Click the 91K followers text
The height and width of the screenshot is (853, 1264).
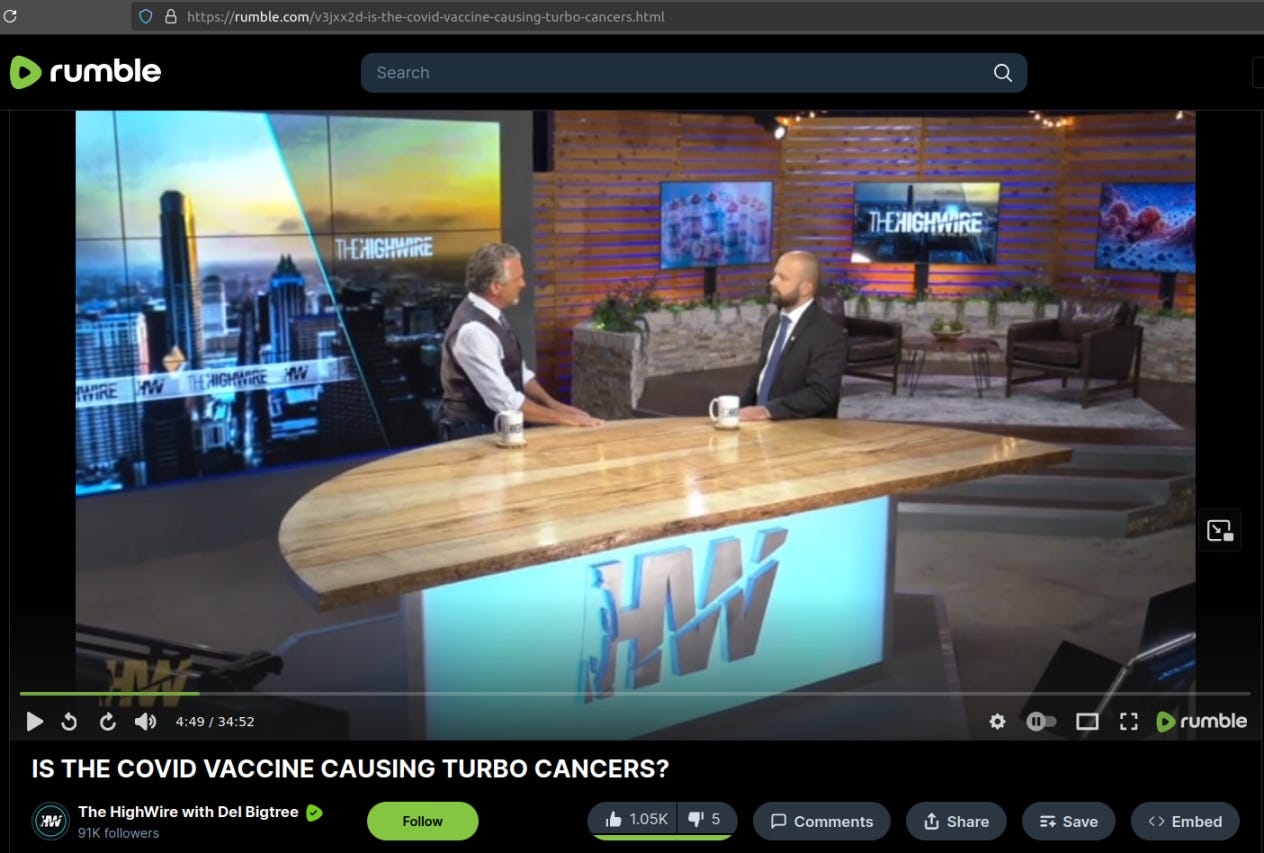tap(119, 833)
